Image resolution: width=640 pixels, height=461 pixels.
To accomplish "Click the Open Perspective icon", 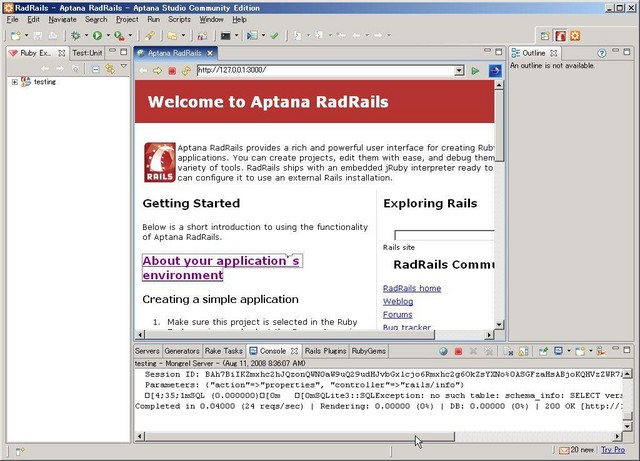I will pyautogui.click(x=544, y=36).
